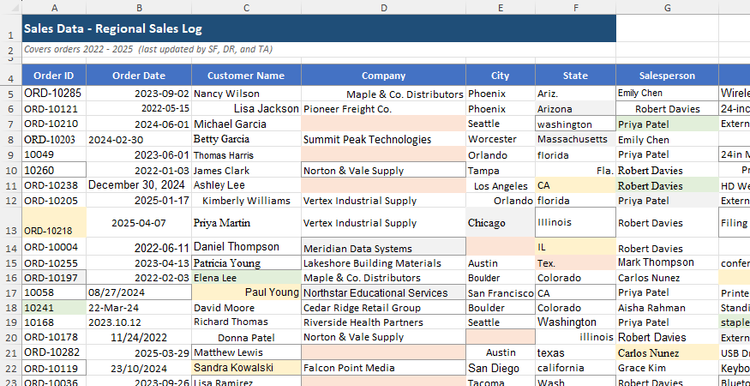Select the Massachusetts state cell
The height and width of the screenshot is (386, 750).
tap(575, 140)
